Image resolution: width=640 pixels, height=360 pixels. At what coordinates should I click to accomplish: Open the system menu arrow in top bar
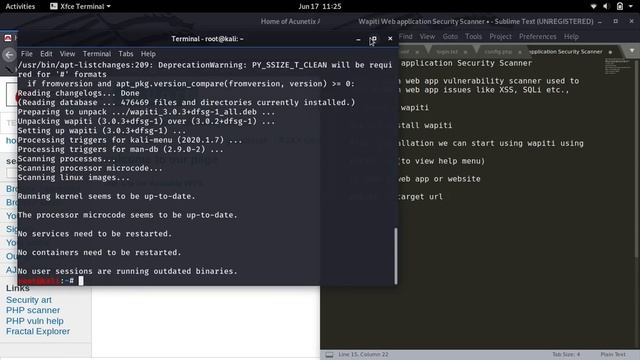click(x=632, y=6)
